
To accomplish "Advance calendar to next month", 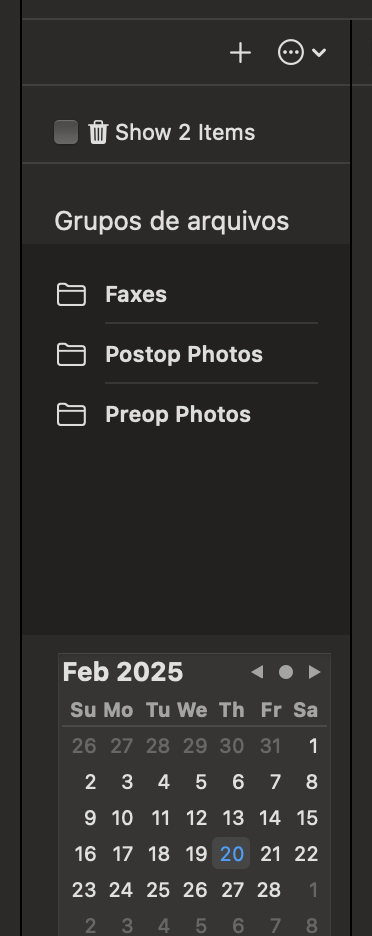I will tap(315, 672).
